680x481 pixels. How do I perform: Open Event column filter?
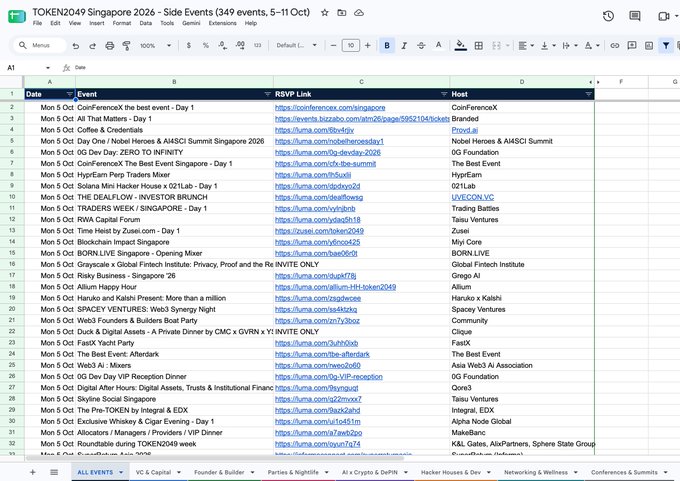[x=267, y=94]
